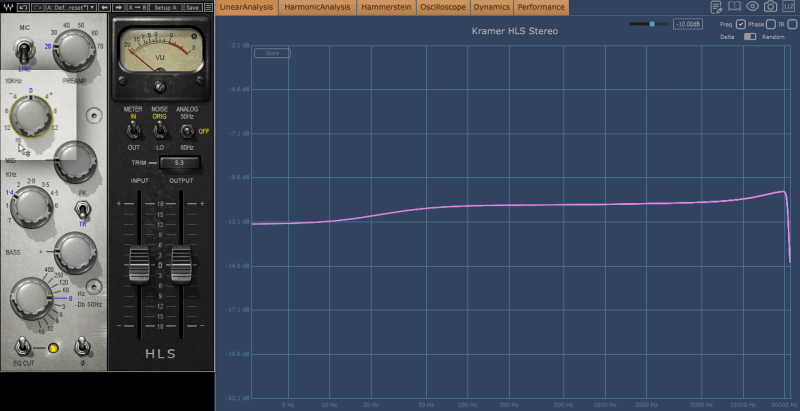This screenshot has height=411, width=800.
Task: Uncheck the Freq checkbox
Action: click(x=741, y=24)
